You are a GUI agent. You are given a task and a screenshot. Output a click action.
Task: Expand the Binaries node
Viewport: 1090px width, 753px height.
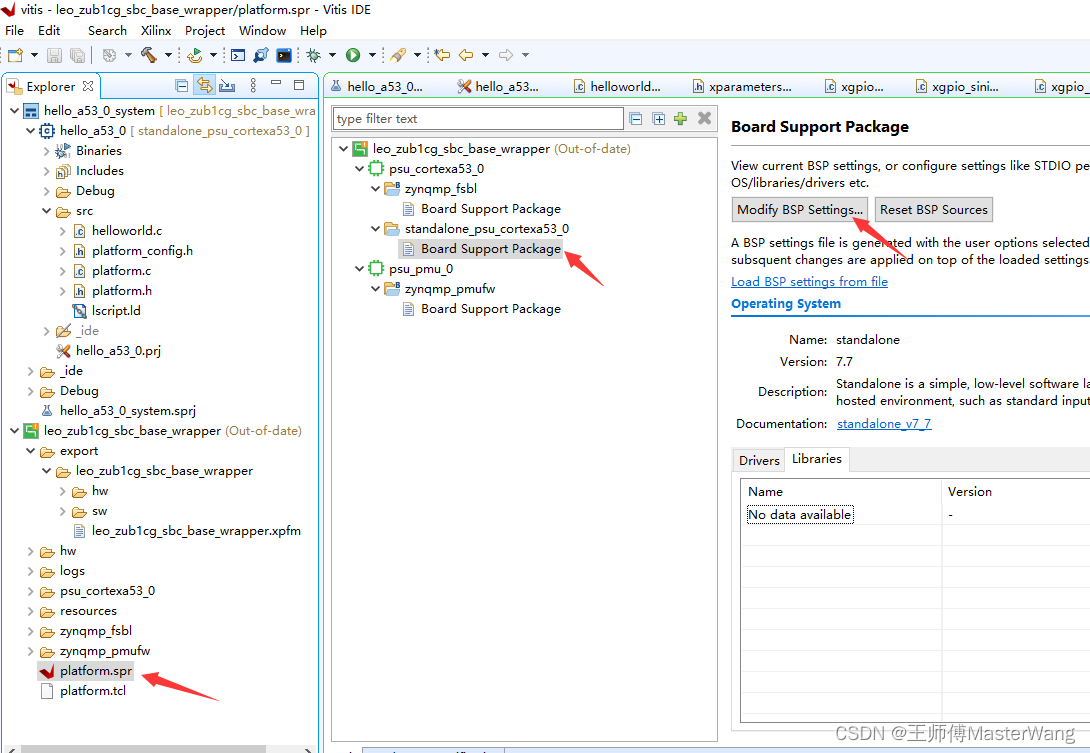coord(46,151)
